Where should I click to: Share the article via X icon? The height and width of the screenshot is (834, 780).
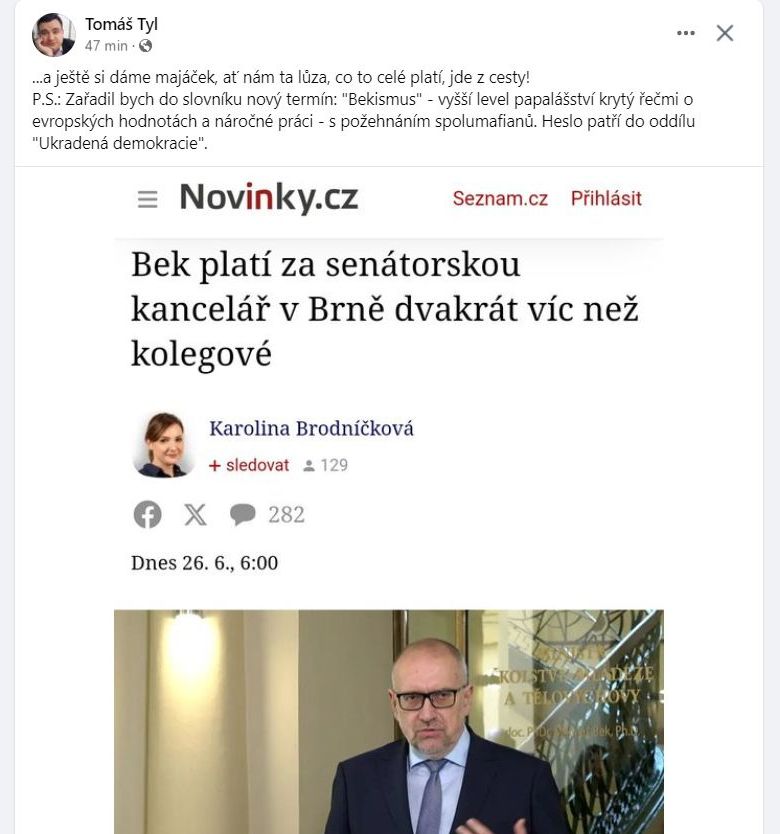[x=195, y=515]
